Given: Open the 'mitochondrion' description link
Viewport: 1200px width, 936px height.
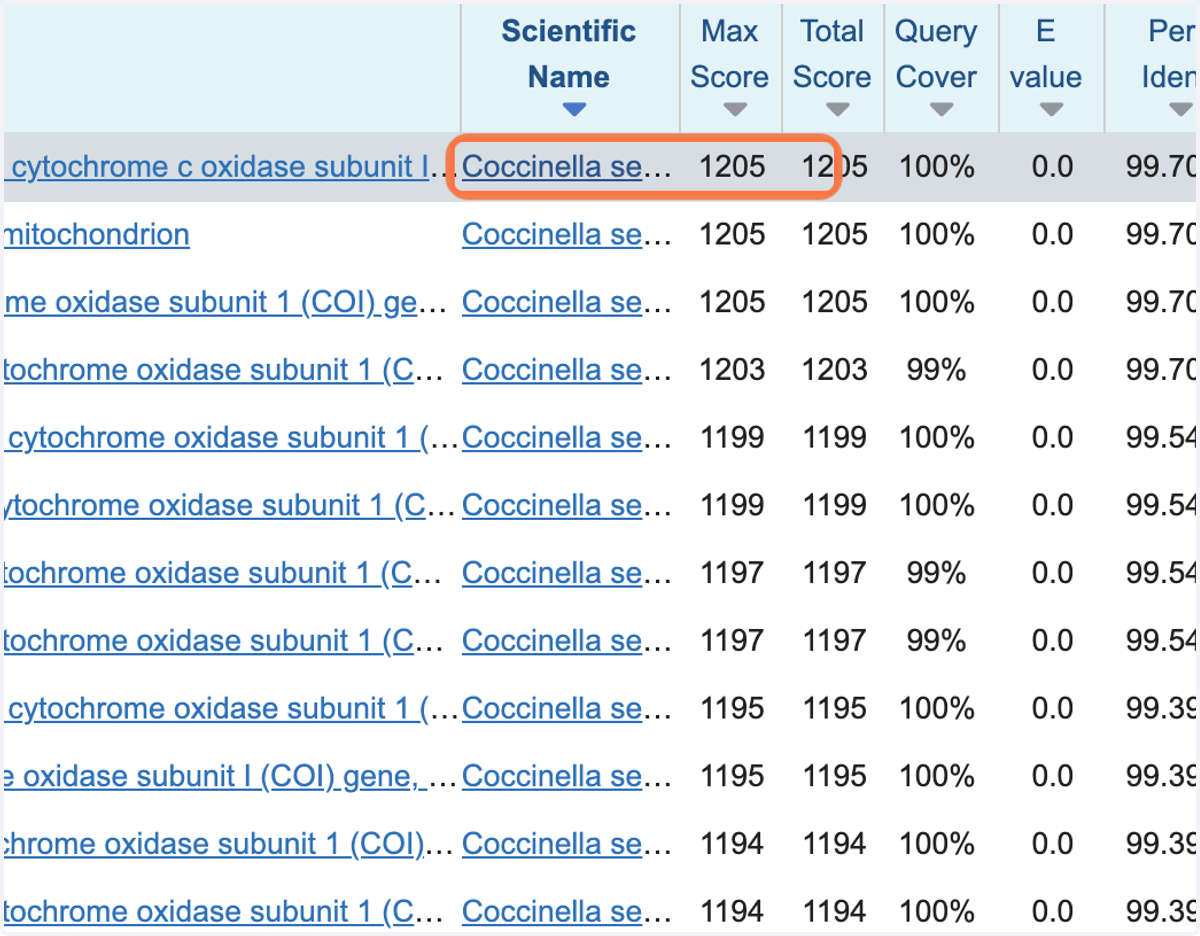Looking at the screenshot, I should pos(95,235).
